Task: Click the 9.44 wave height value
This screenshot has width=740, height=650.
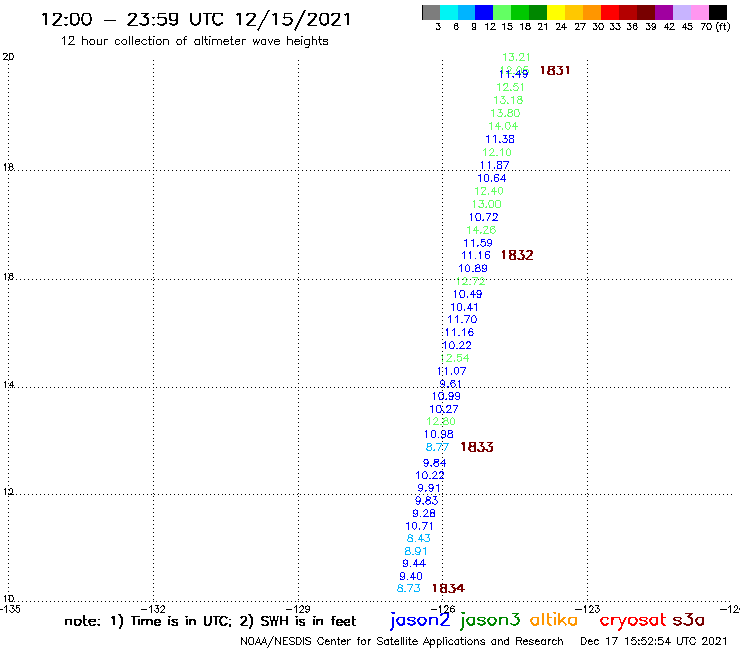Action: pyautogui.click(x=414, y=564)
